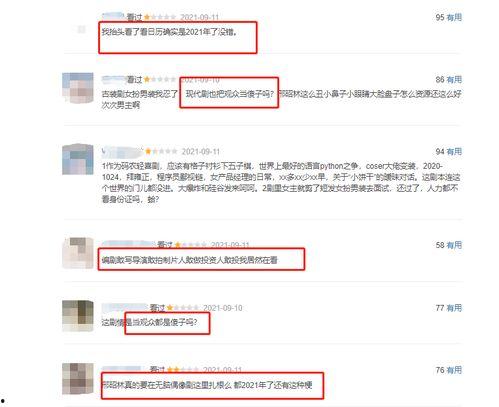Image resolution: width=499 pixels, height=407 pixels.
Task: Click the two-star rating on the last review
Action: click(183, 370)
